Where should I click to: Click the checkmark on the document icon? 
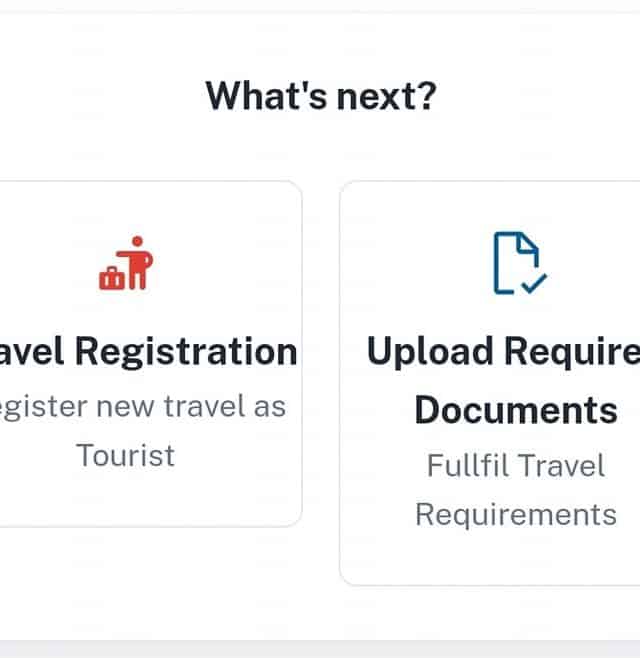534,283
